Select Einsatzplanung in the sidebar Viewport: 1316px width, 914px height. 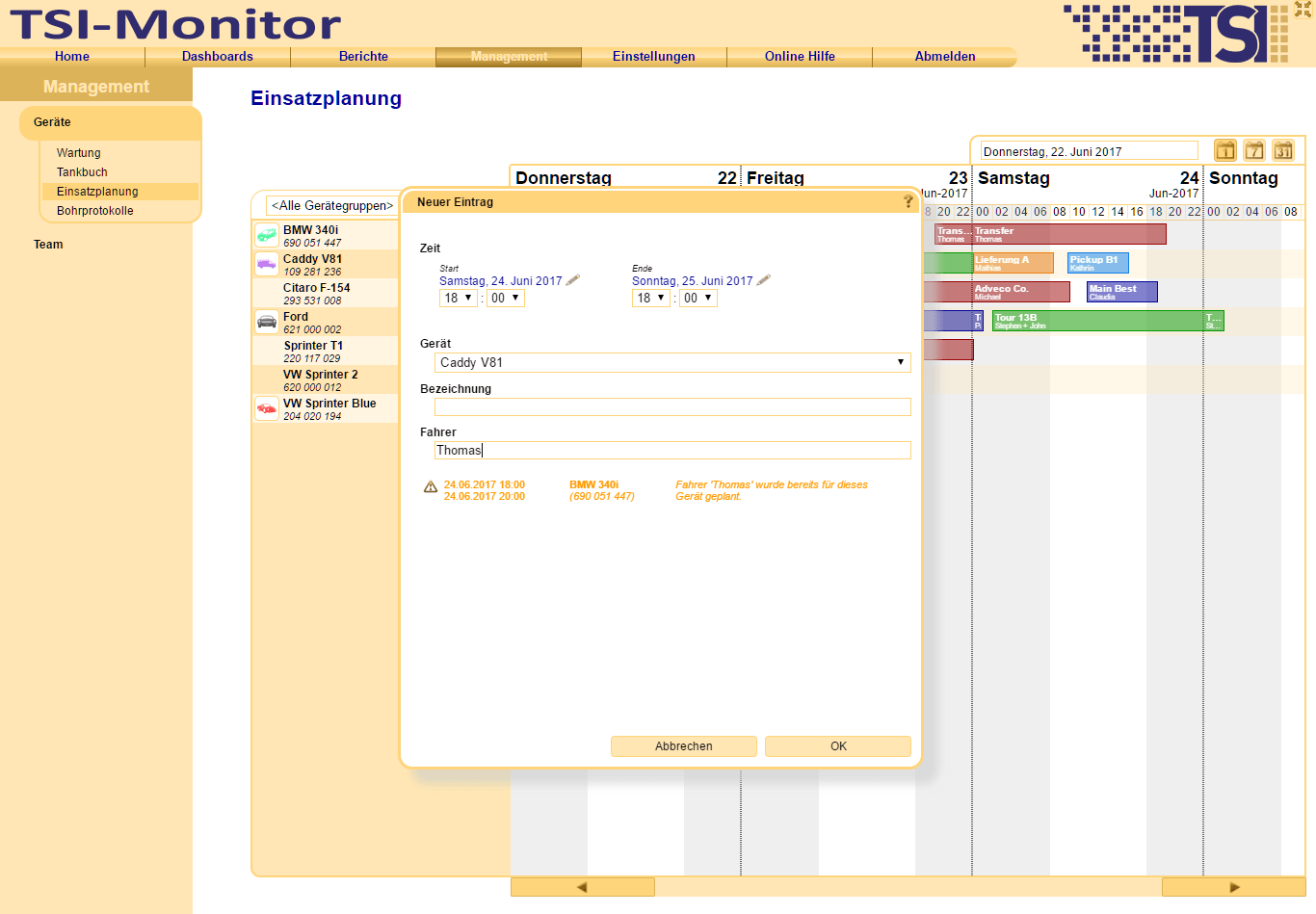coord(119,192)
